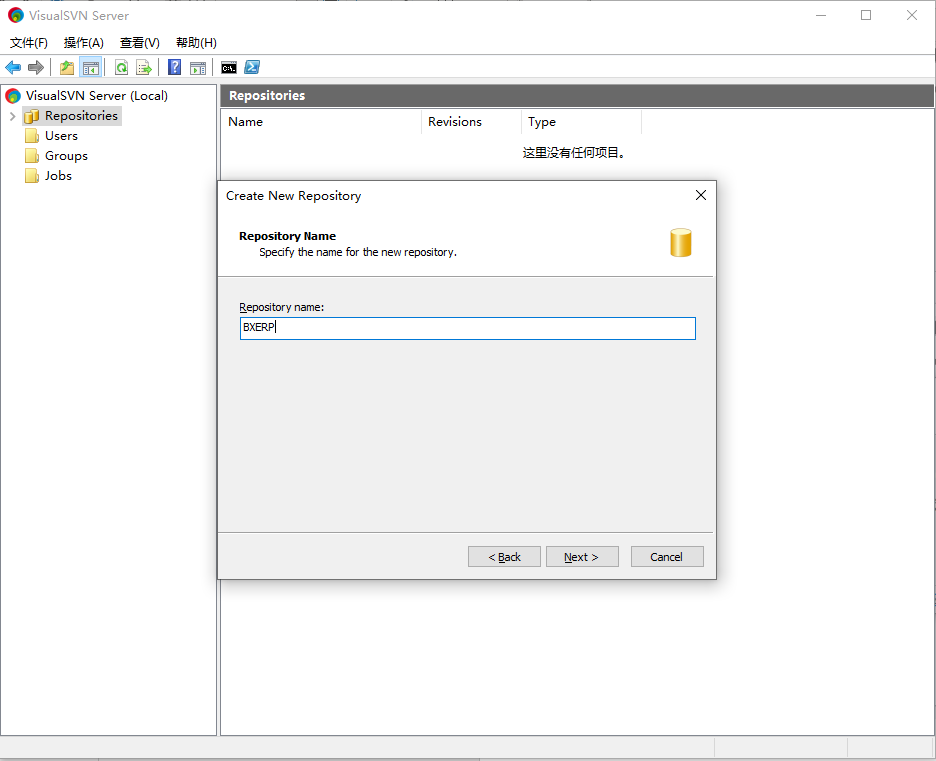This screenshot has height=761, width=936.
Task: Click the Back arrow toolbar icon
Action: pos(13,67)
